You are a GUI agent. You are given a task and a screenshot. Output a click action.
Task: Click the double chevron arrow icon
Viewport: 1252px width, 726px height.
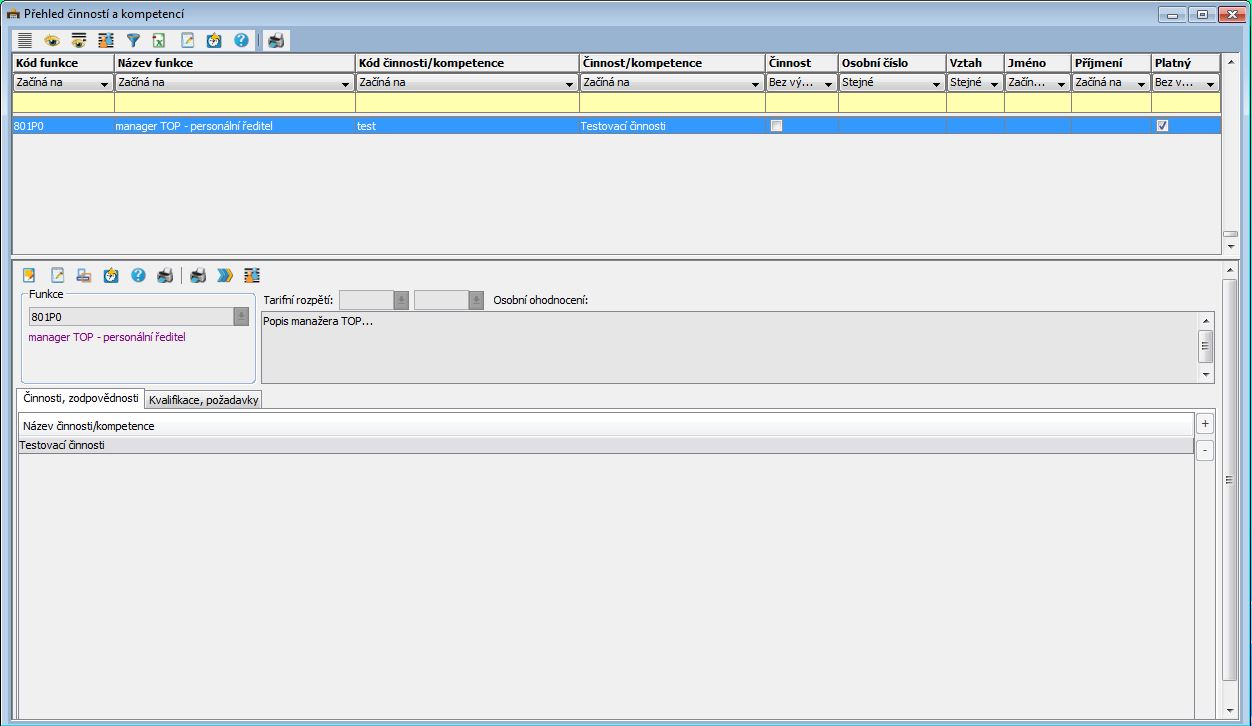click(x=225, y=275)
